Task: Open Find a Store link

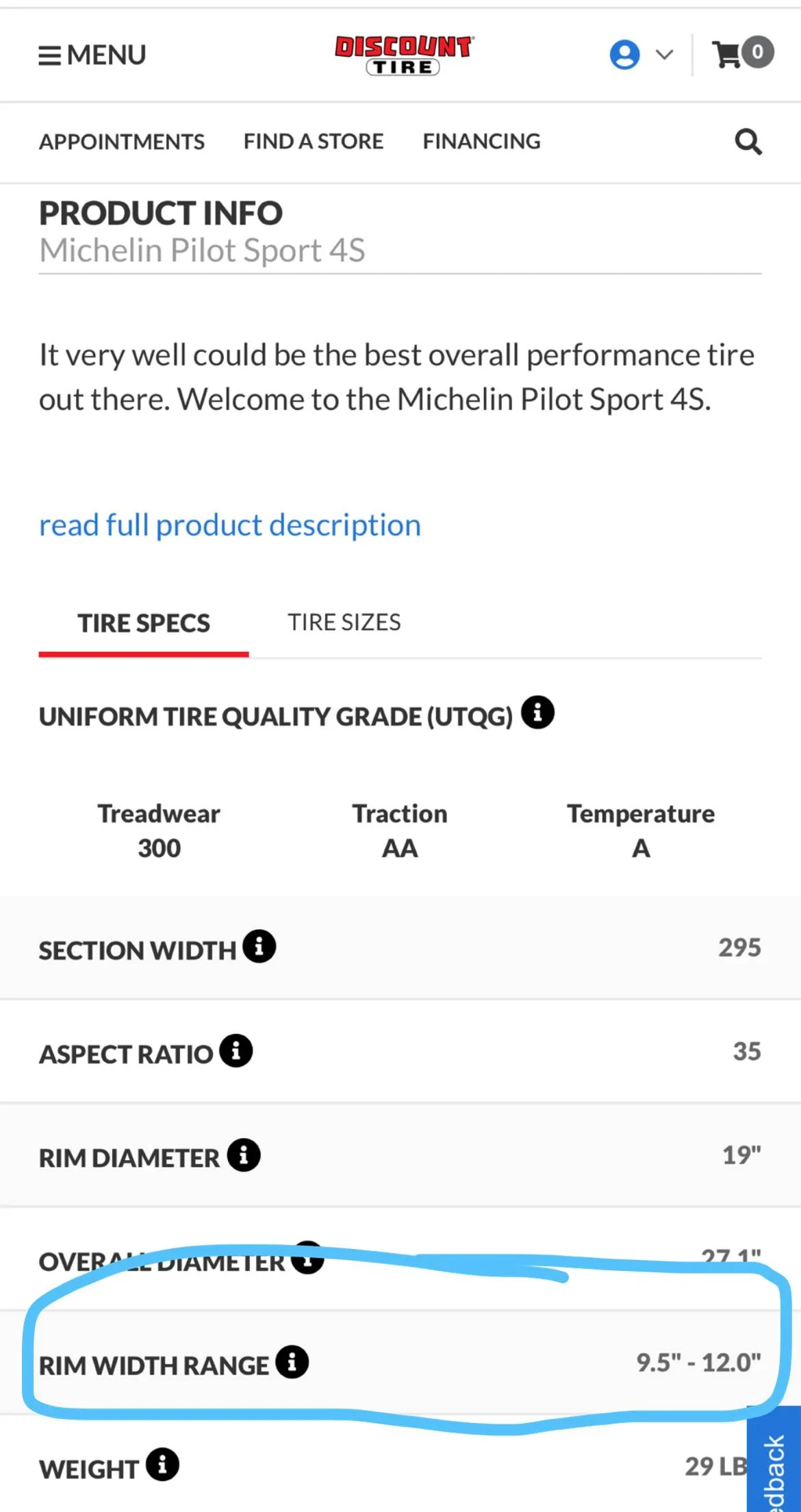Action: point(314,141)
